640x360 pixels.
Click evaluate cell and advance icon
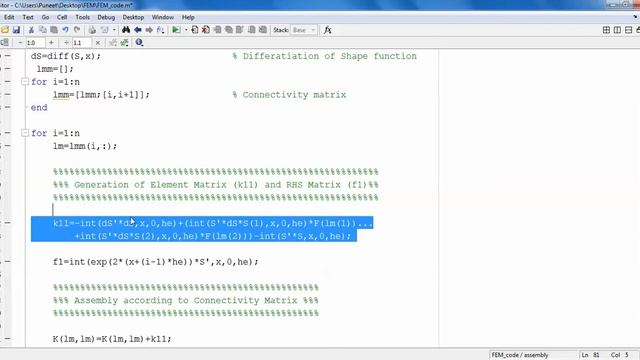124,42
